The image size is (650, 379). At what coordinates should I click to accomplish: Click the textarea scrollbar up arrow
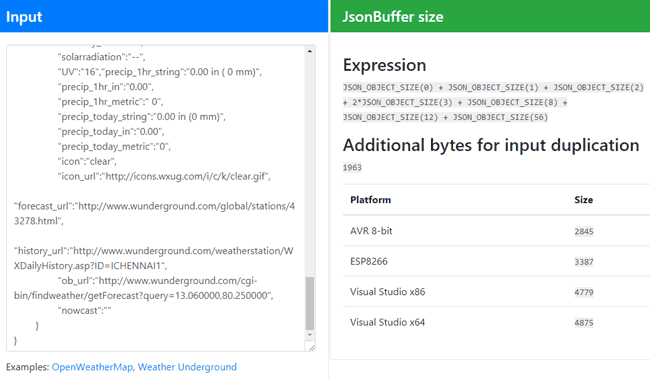tap(310, 51)
